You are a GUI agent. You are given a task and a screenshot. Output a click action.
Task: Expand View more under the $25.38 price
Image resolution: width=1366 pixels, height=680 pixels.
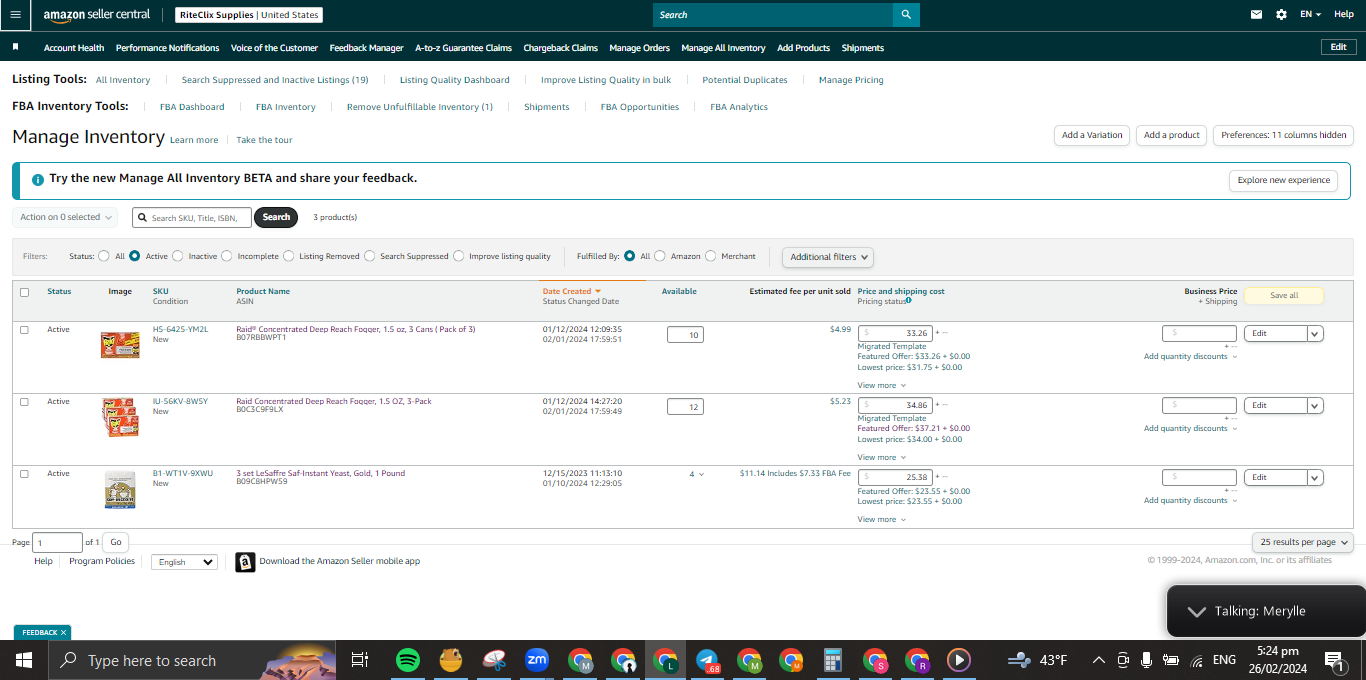coord(881,519)
